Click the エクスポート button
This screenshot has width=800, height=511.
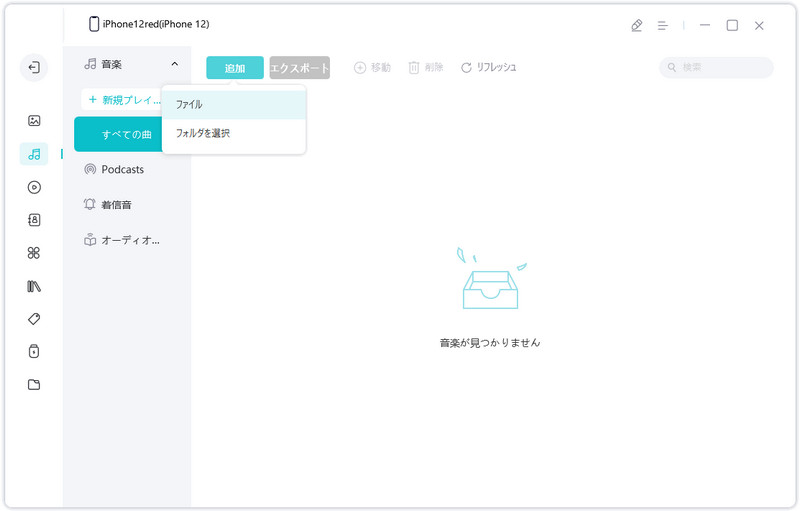299,68
